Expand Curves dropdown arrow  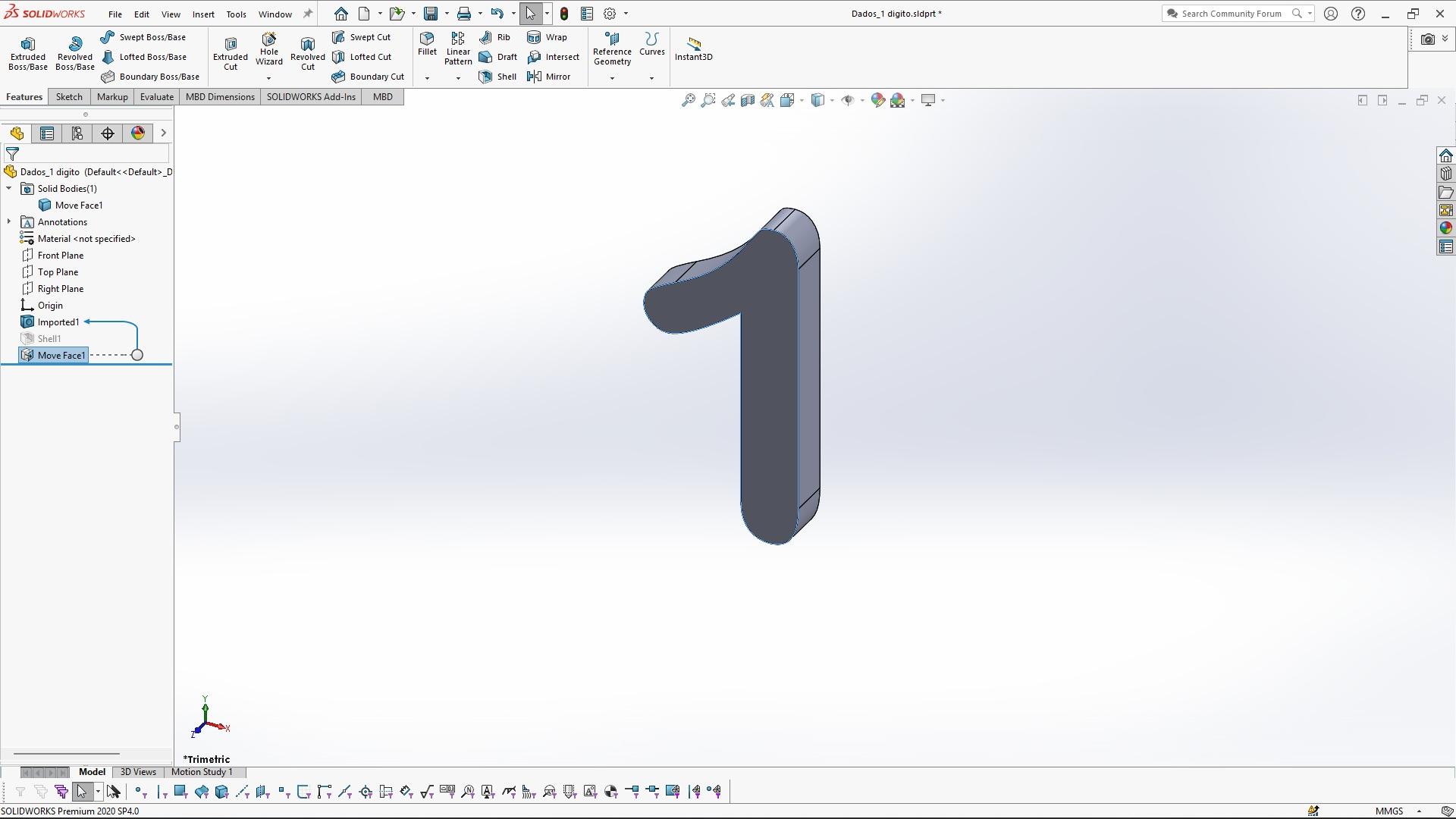pos(651,78)
